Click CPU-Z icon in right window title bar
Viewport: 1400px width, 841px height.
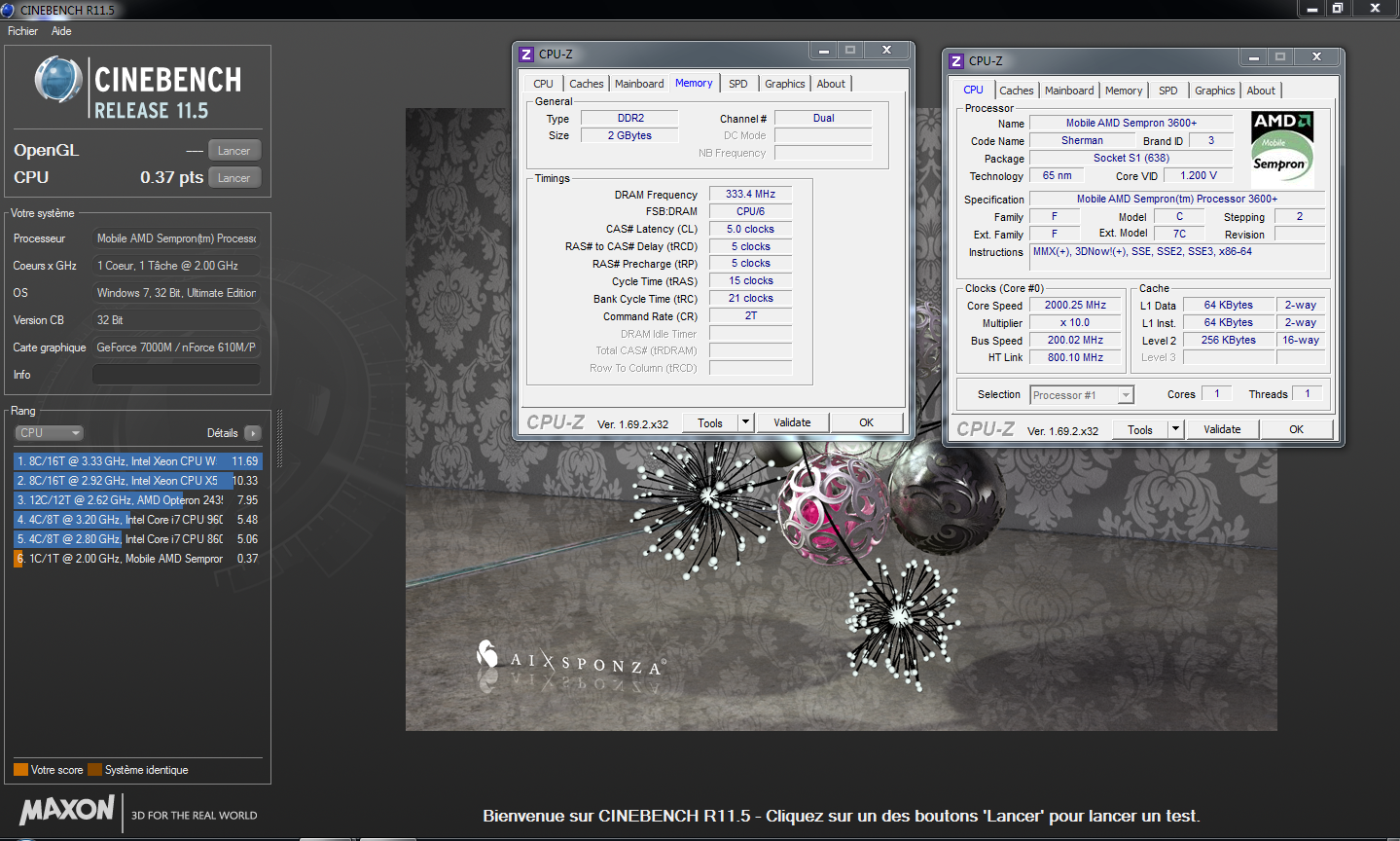click(956, 61)
